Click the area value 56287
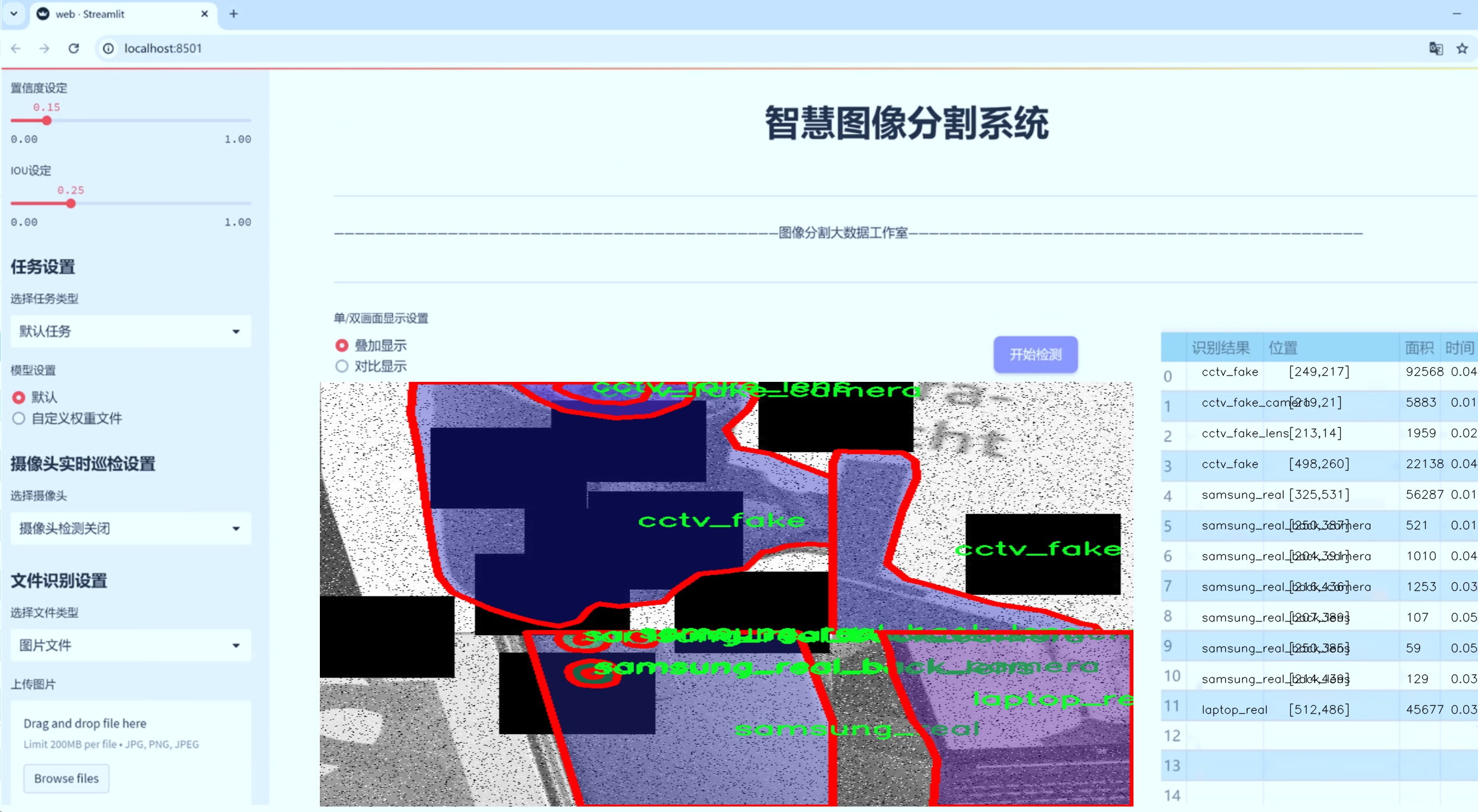1478x812 pixels. click(x=1424, y=495)
